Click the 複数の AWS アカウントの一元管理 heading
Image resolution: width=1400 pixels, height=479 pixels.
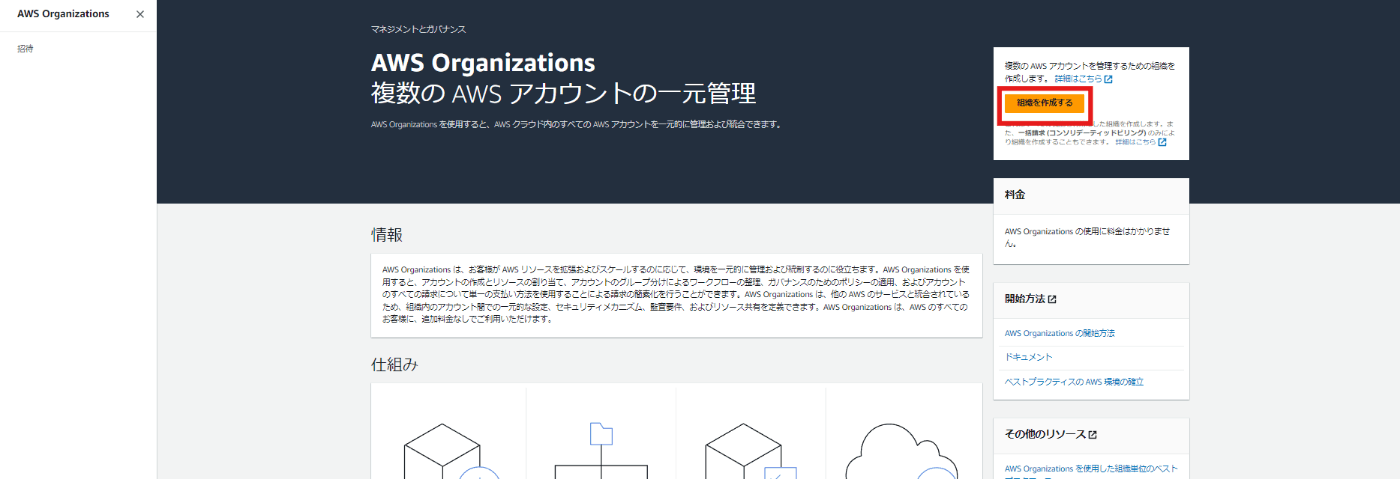pyautogui.click(x=563, y=94)
